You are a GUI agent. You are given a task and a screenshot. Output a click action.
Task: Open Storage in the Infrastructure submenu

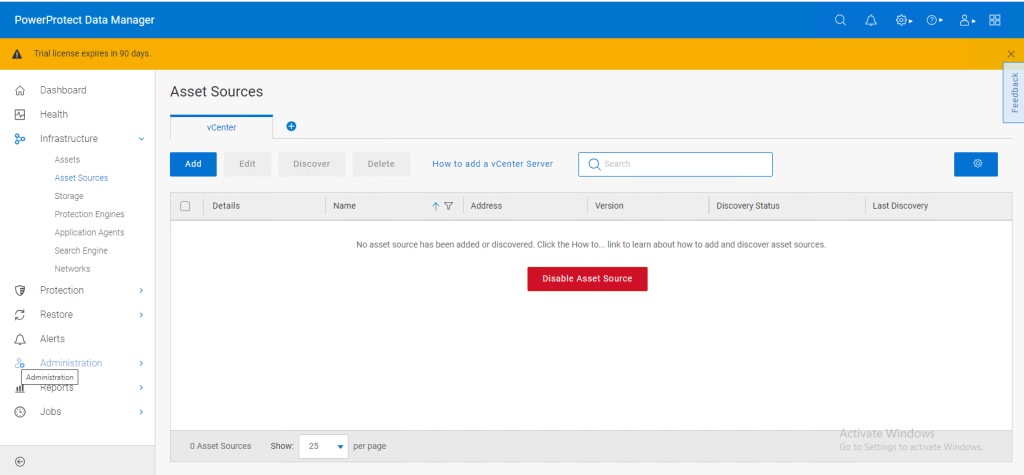69,196
